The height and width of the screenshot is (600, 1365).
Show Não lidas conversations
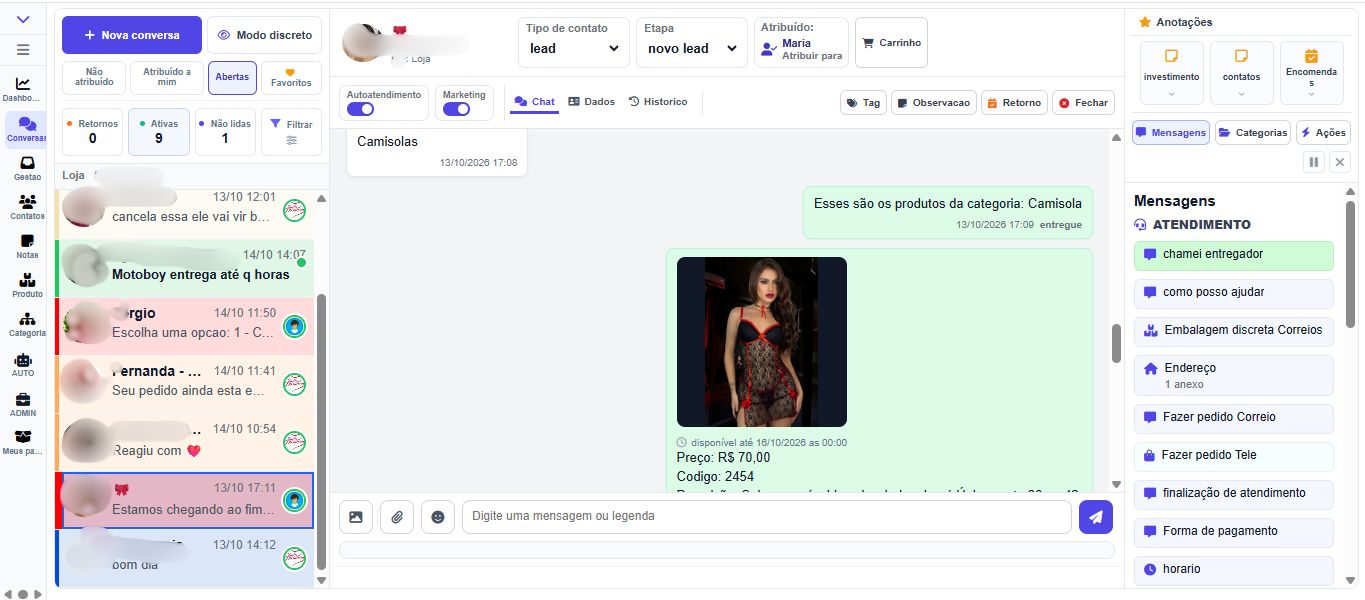[225, 132]
